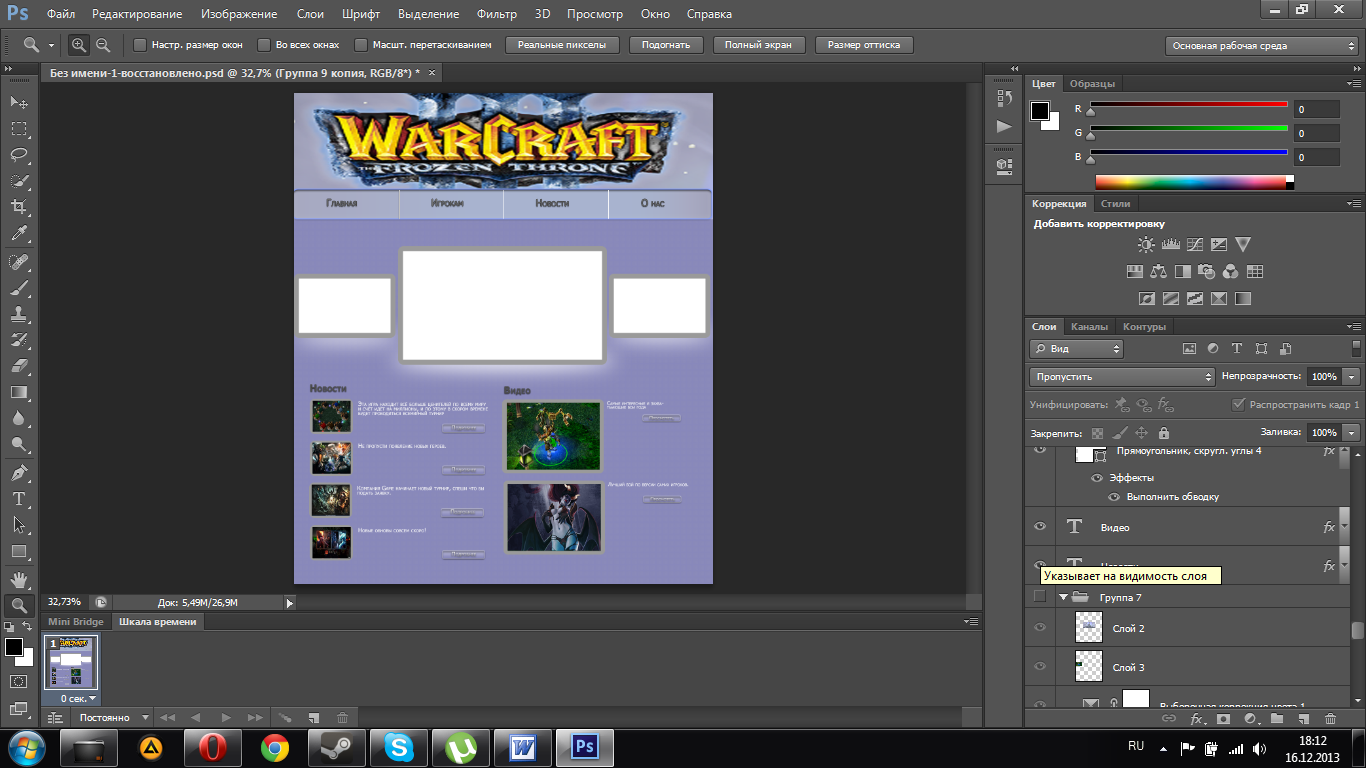Toggle 'Распространить кадр 1' checkbox
Screen dimensions: 1366x768
coord(1239,405)
